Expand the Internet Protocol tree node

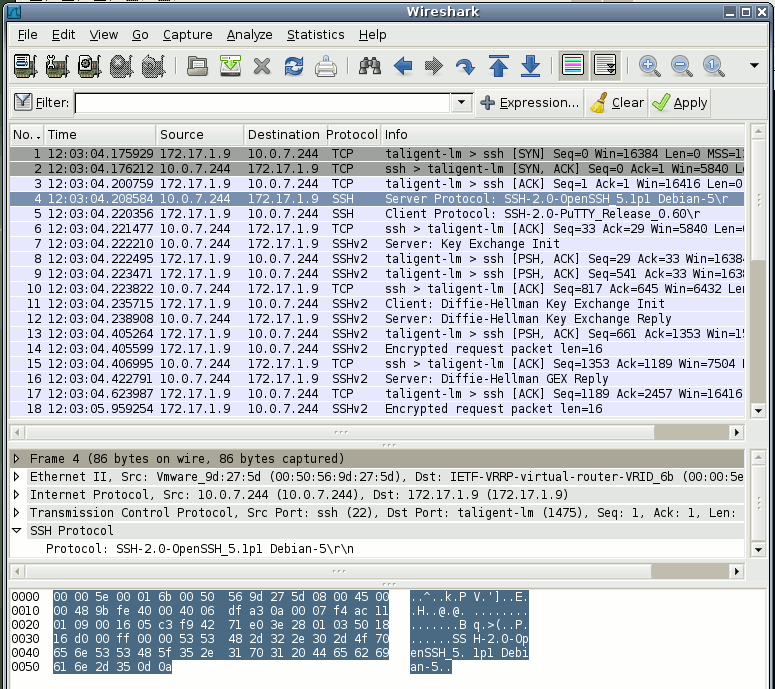tap(16, 494)
